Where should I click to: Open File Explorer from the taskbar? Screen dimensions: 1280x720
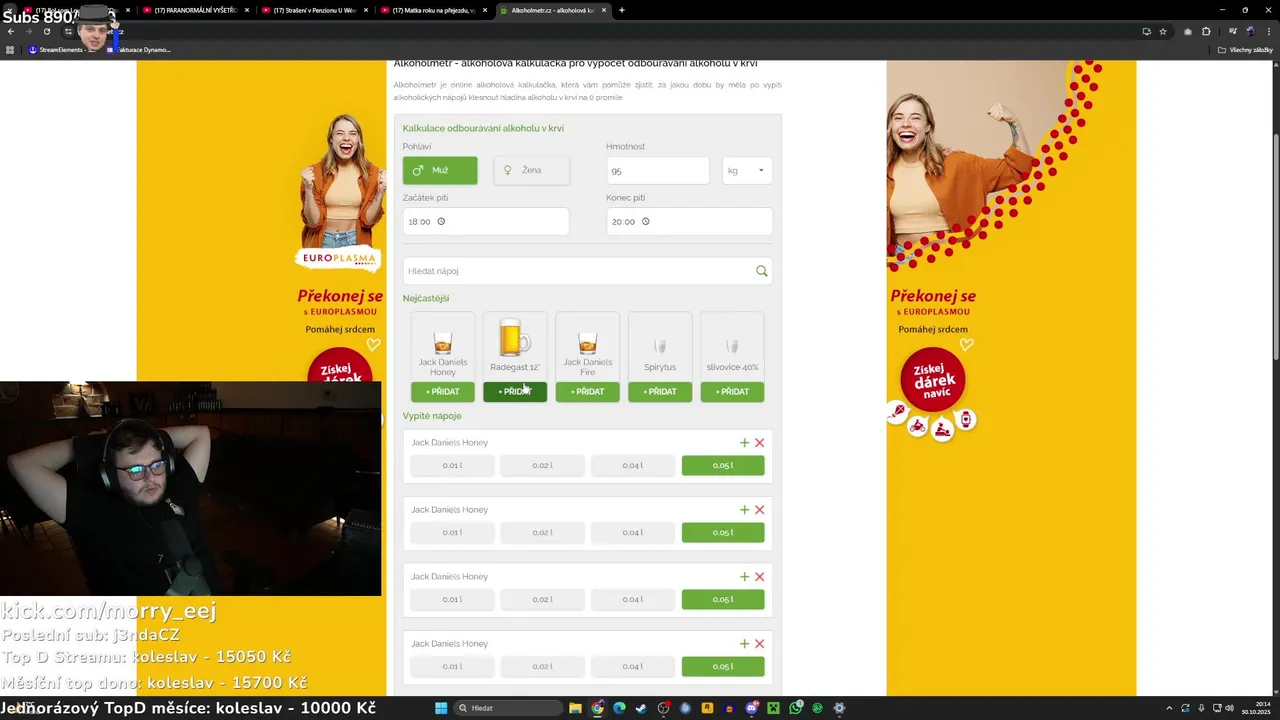click(576, 708)
